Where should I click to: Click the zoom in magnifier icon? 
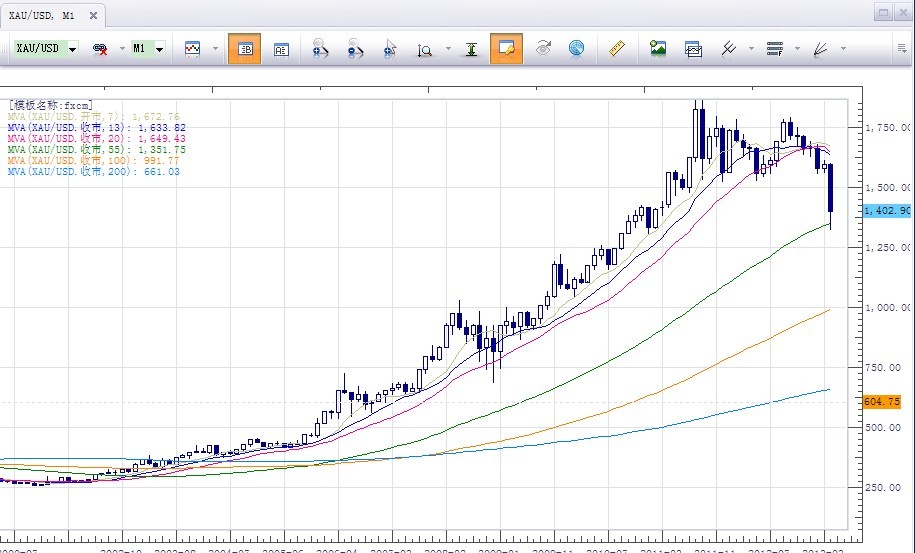(x=321, y=48)
